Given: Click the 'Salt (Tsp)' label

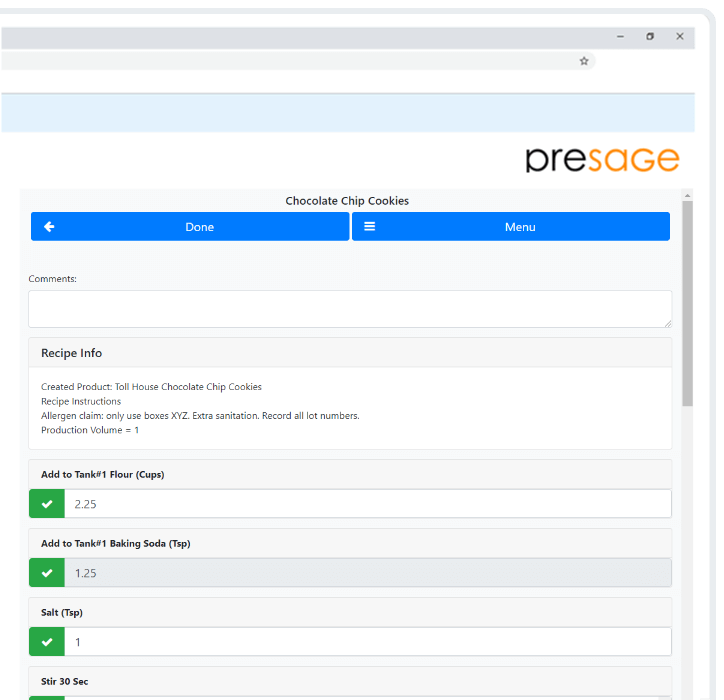Looking at the screenshot, I should click(61, 613).
